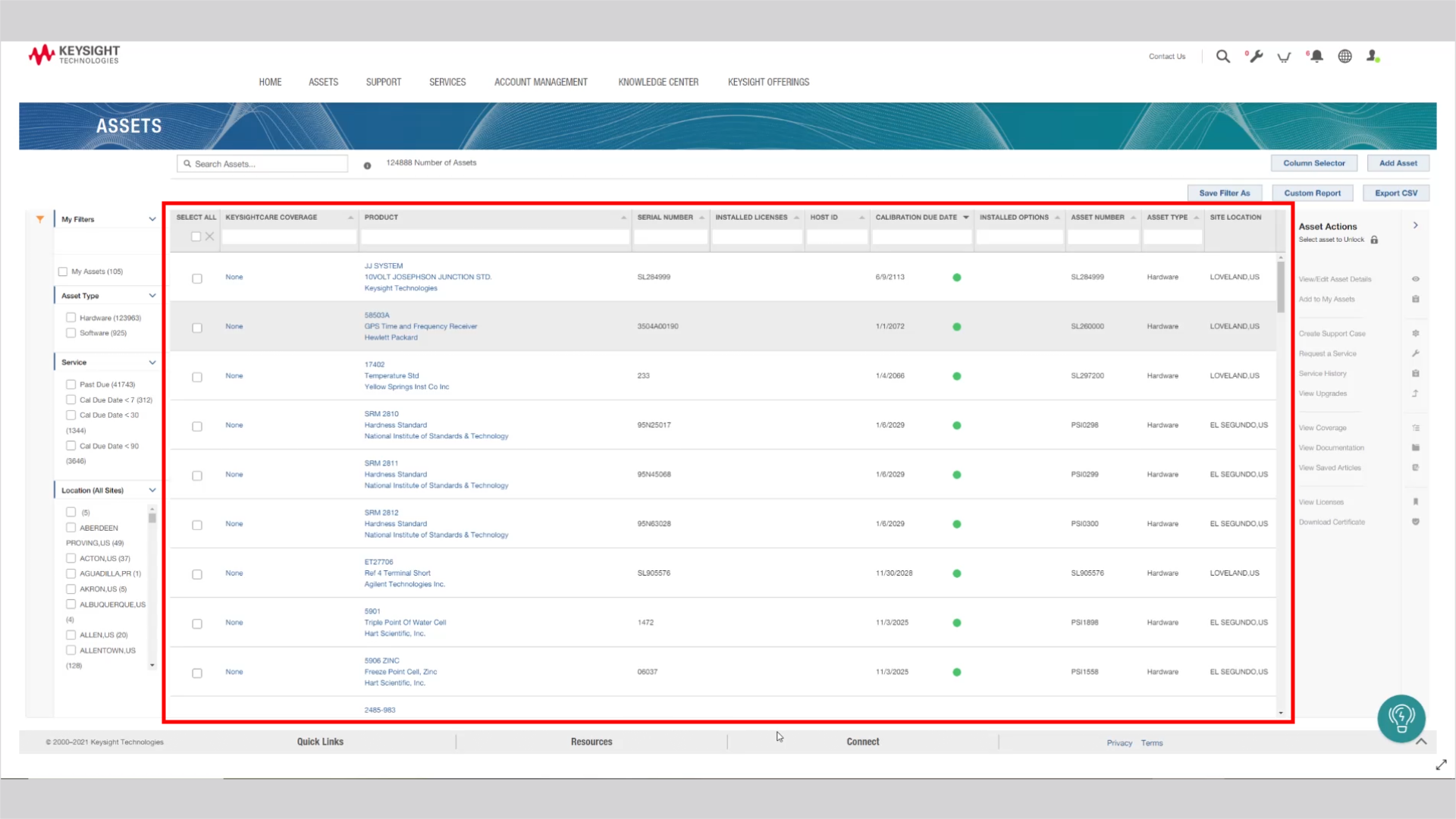This screenshot has width=1456, height=819.
Task: Open the globe language selector icon
Action: (x=1345, y=56)
